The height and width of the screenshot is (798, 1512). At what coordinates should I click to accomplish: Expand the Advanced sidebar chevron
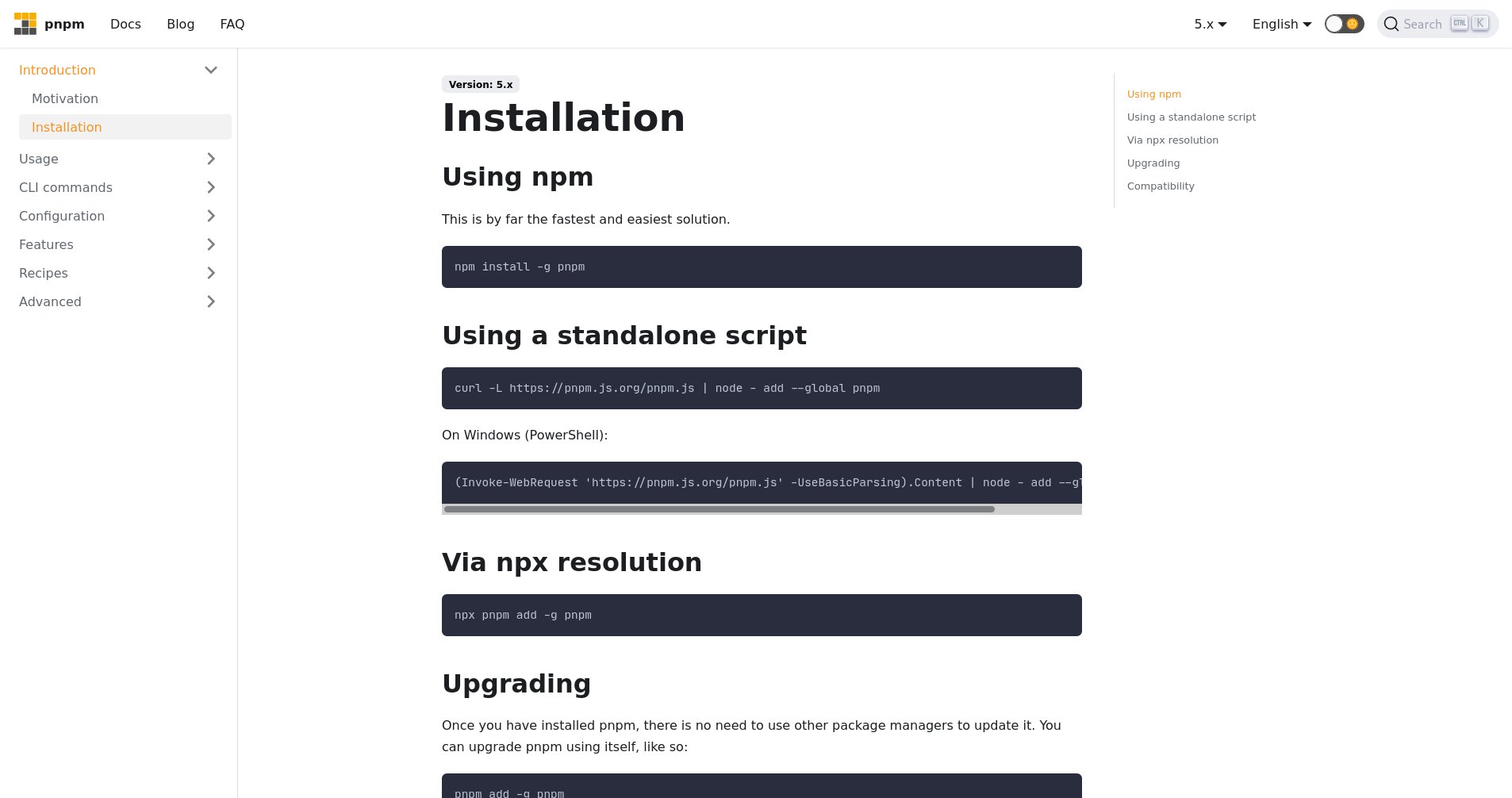[x=211, y=301]
